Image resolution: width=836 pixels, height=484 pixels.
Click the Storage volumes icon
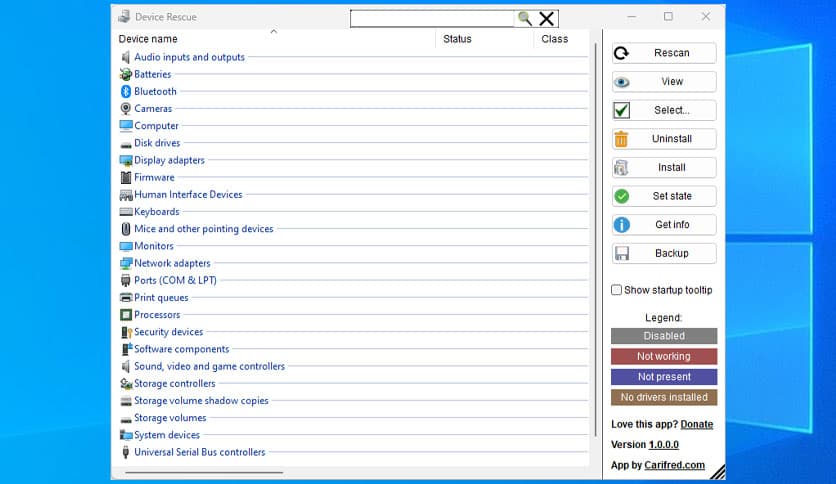126,419
